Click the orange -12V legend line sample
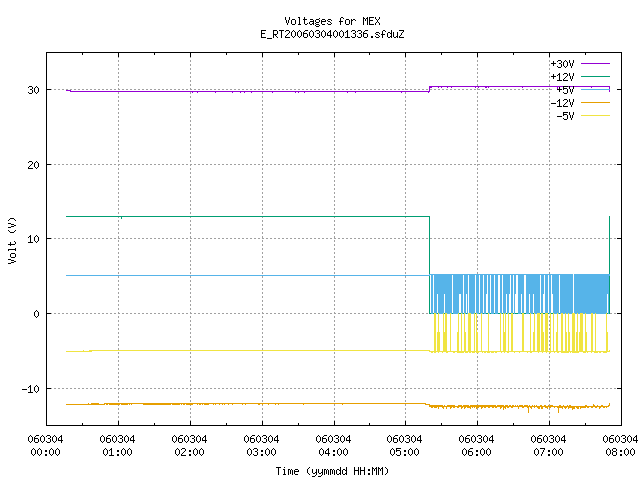This screenshot has width=640, height=480. point(595,102)
